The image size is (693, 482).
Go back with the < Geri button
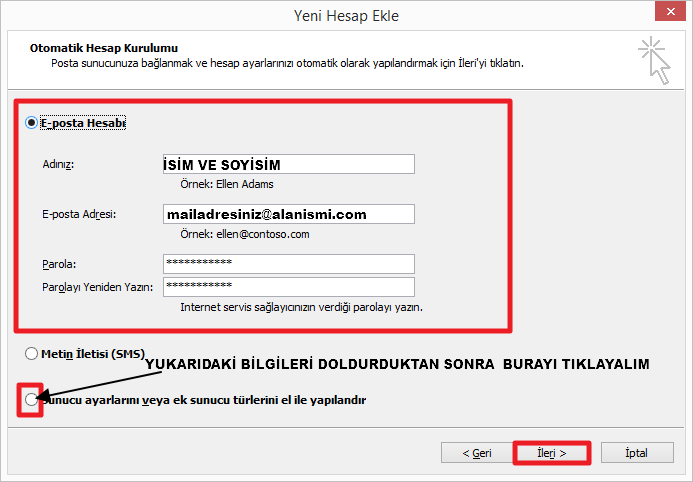(476, 453)
